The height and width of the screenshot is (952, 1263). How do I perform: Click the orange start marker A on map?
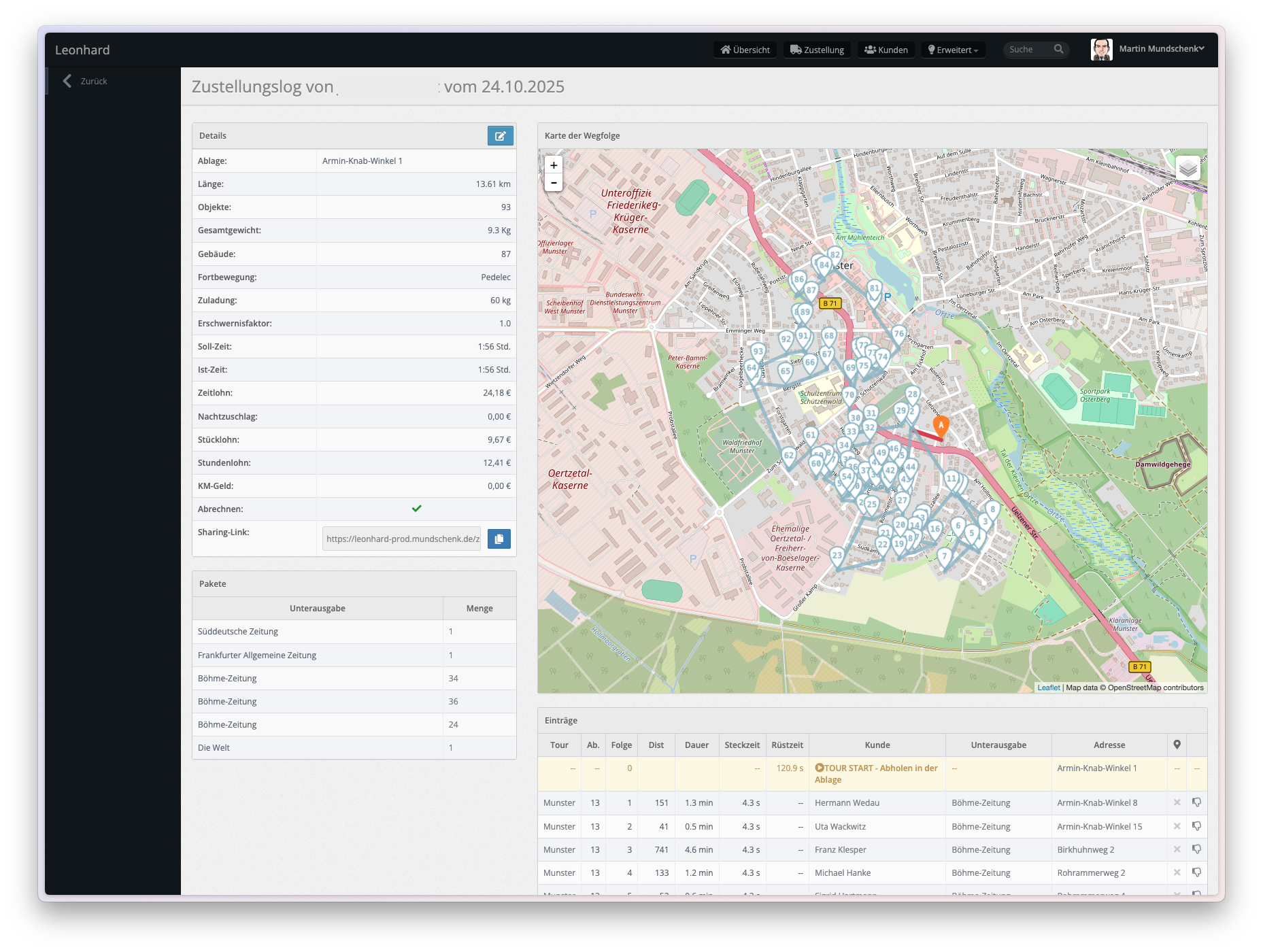pyautogui.click(x=941, y=426)
